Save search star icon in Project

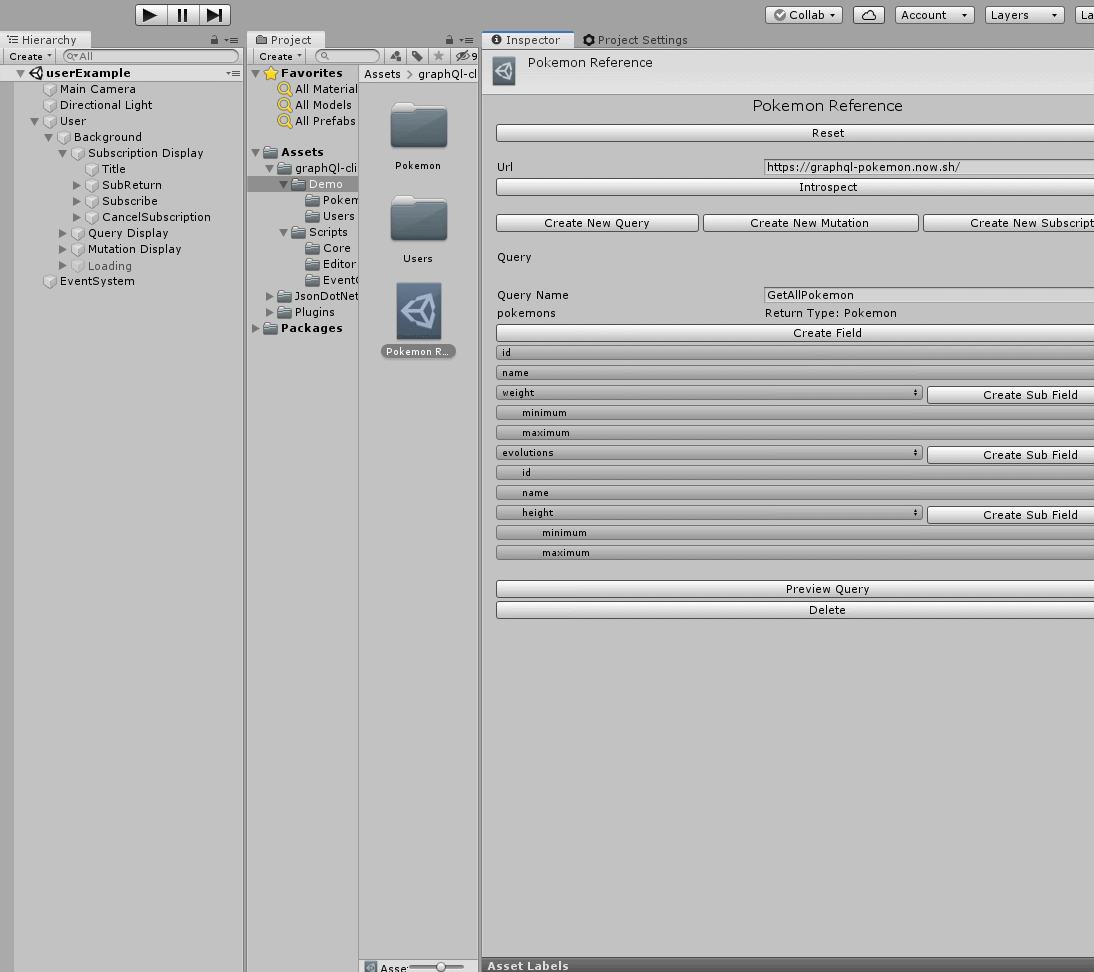438,56
